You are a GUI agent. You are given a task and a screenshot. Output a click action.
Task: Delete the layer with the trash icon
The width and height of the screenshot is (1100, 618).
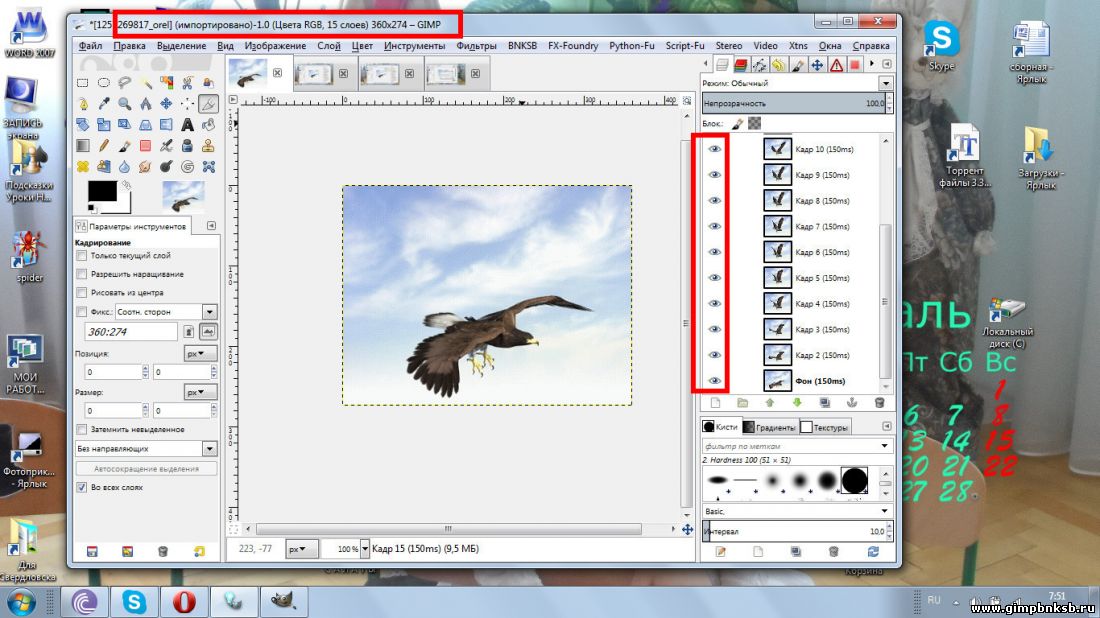tap(879, 402)
